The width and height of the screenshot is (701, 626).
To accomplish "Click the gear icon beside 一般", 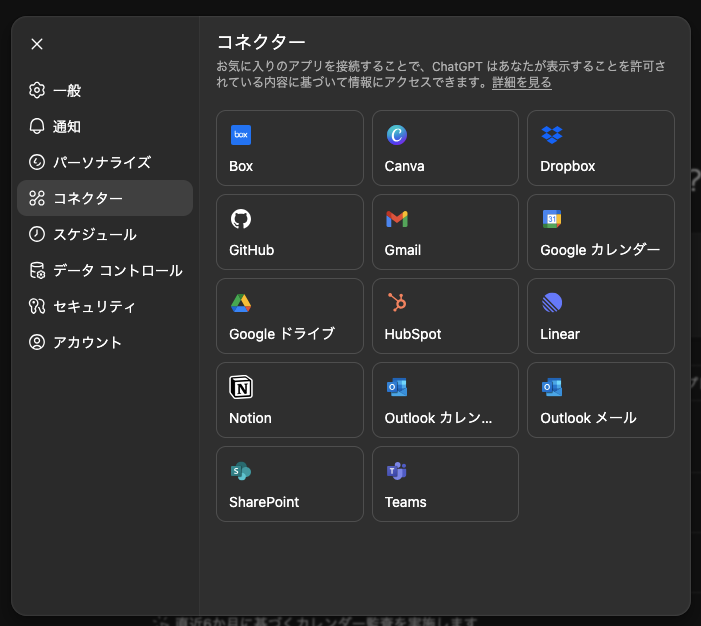I will click(37, 90).
